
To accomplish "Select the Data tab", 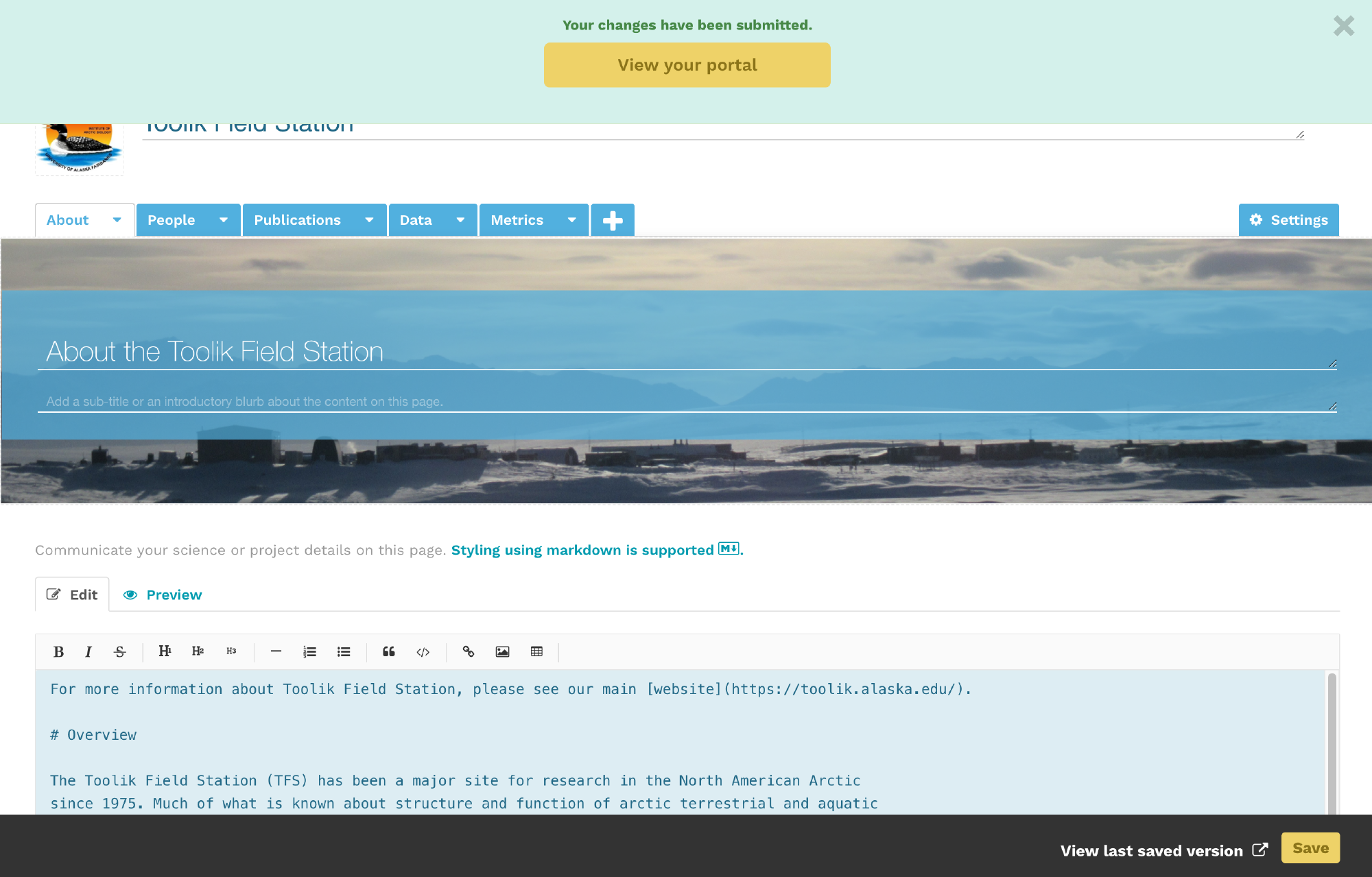I will 416,220.
